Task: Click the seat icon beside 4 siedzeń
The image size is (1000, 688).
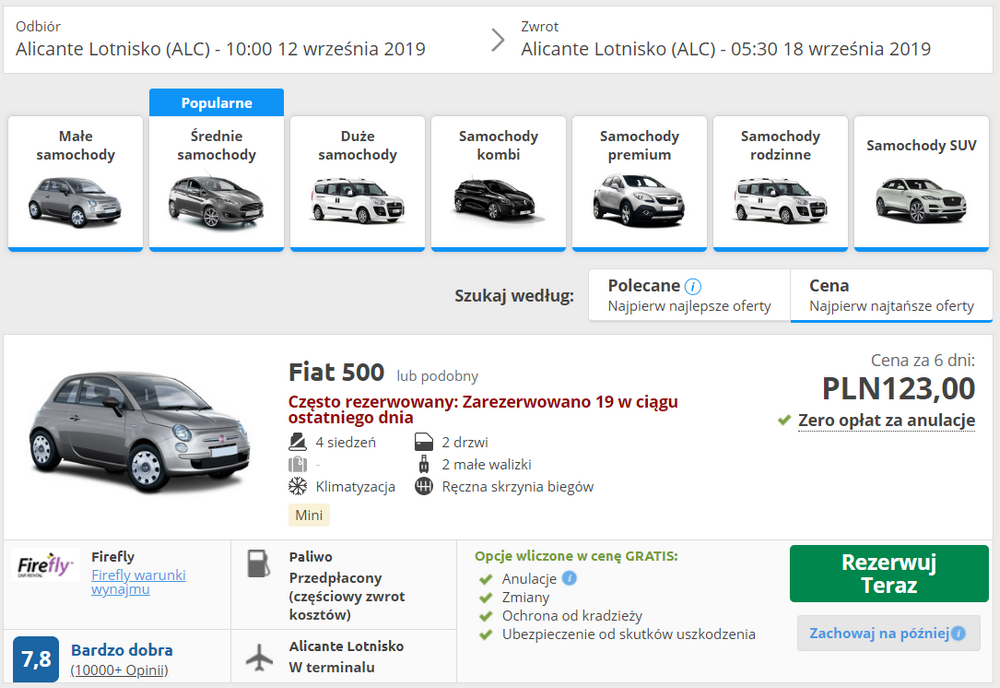Action: pos(298,442)
